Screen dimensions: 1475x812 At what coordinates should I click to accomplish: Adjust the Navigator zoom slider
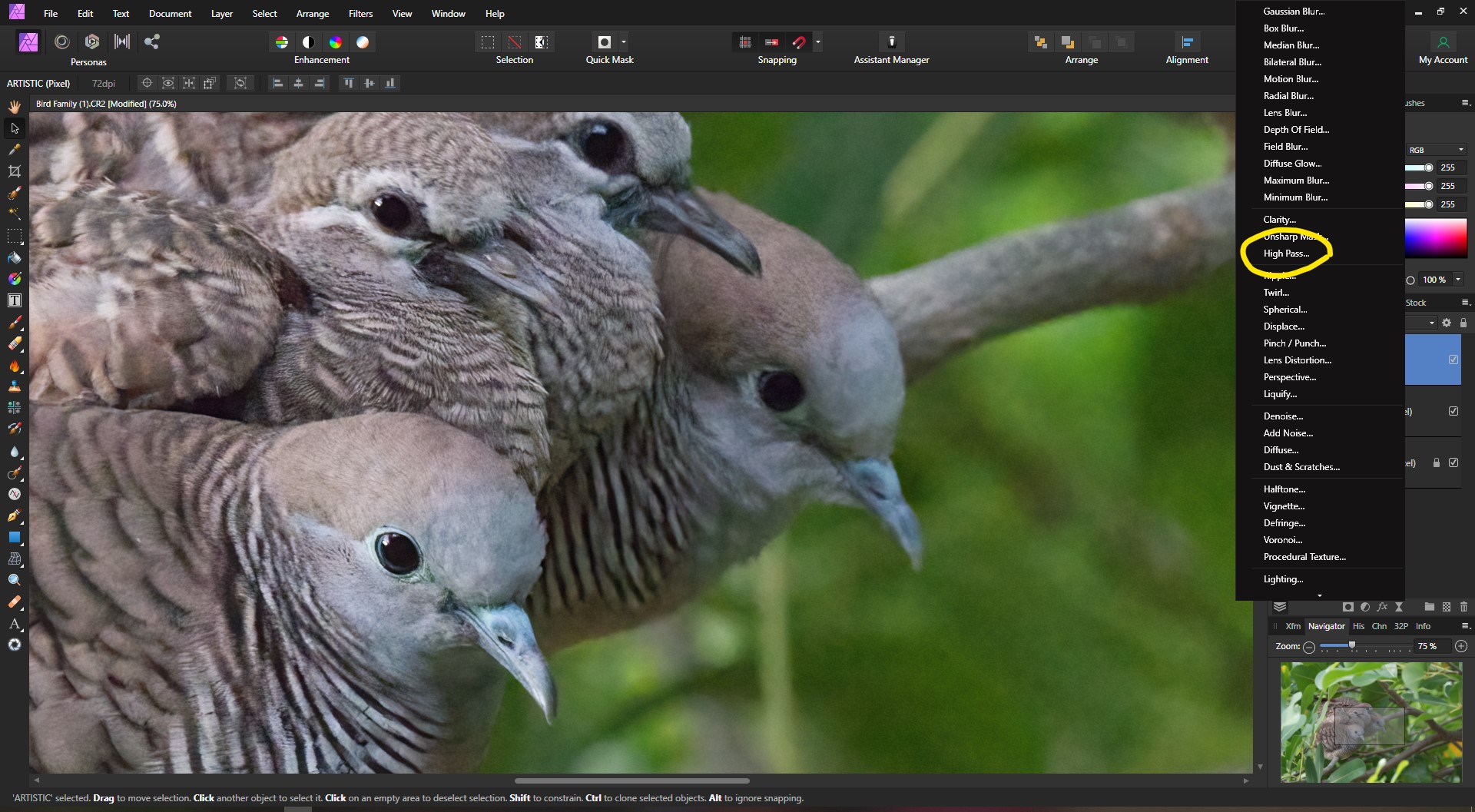[x=1352, y=647]
